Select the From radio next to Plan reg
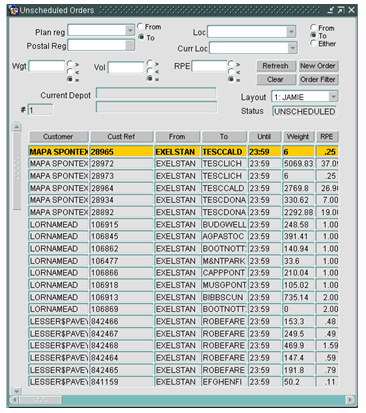The height and width of the screenshot is (413, 366). (x=141, y=26)
